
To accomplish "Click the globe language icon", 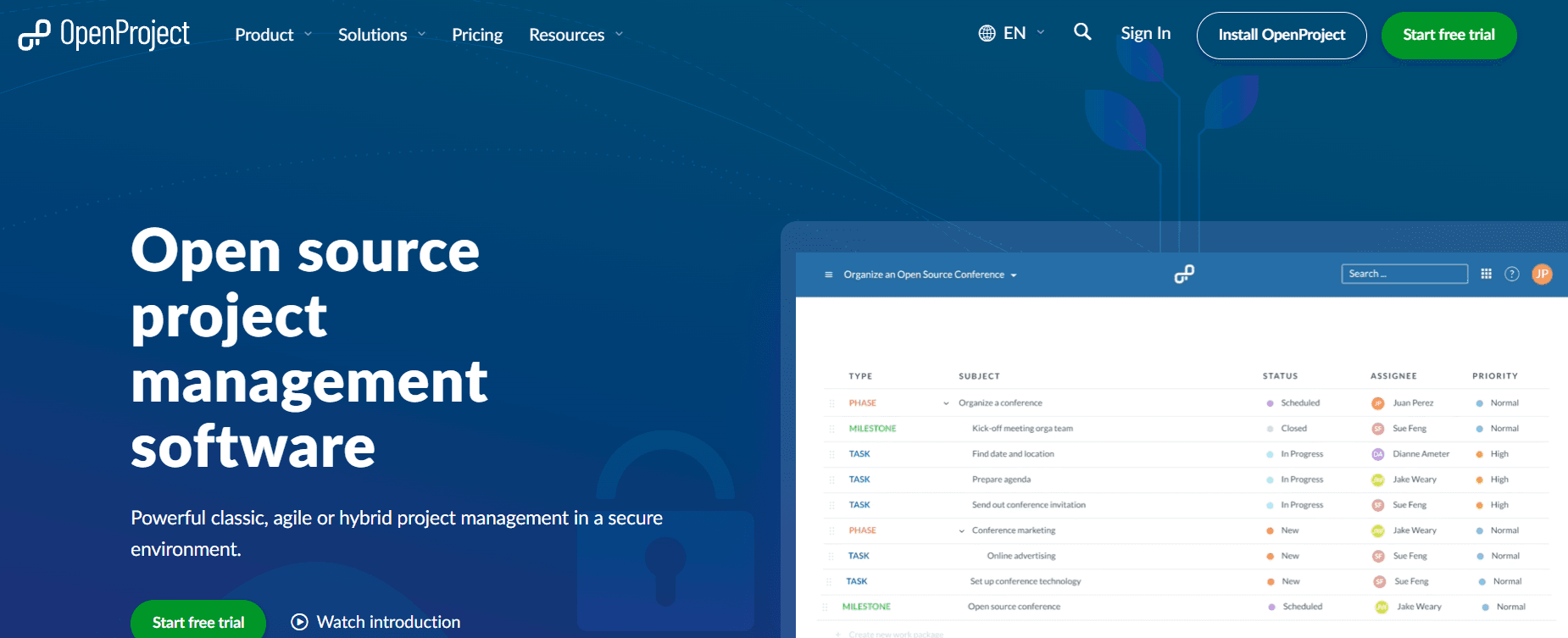I will click(987, 33).
